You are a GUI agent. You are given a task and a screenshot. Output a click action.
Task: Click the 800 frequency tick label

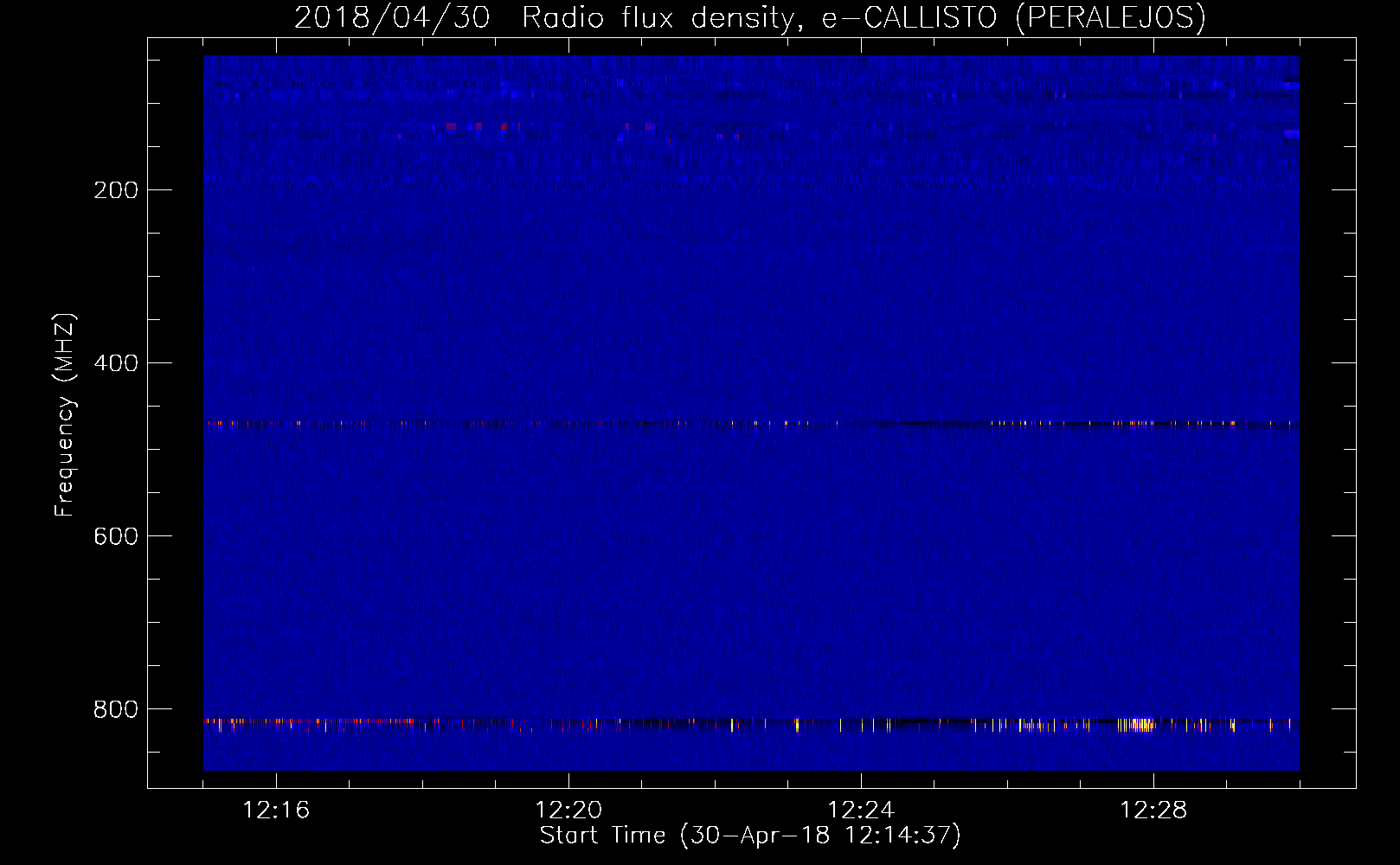pos(116,709)
